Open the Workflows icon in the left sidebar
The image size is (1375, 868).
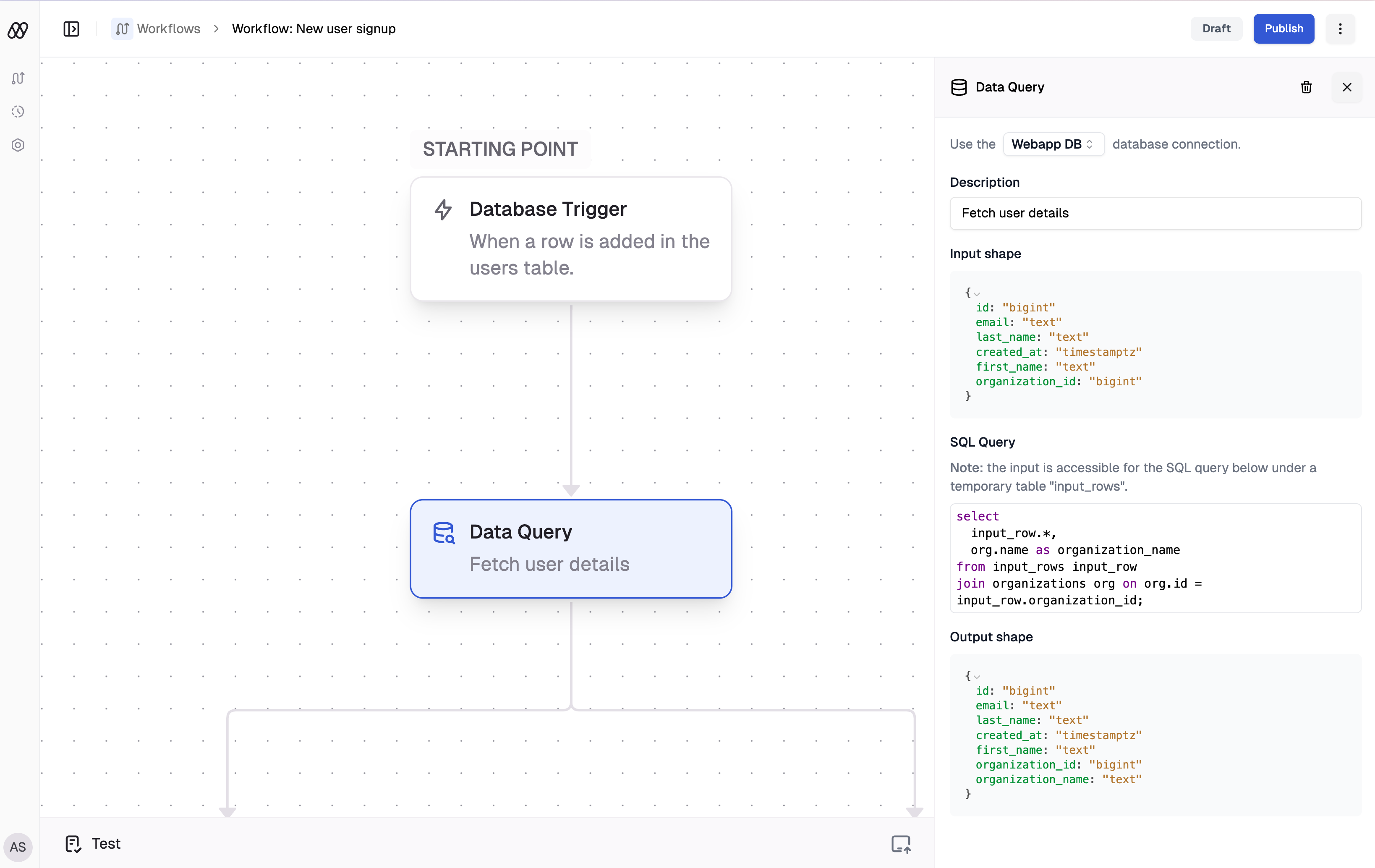tap(18, 78)
